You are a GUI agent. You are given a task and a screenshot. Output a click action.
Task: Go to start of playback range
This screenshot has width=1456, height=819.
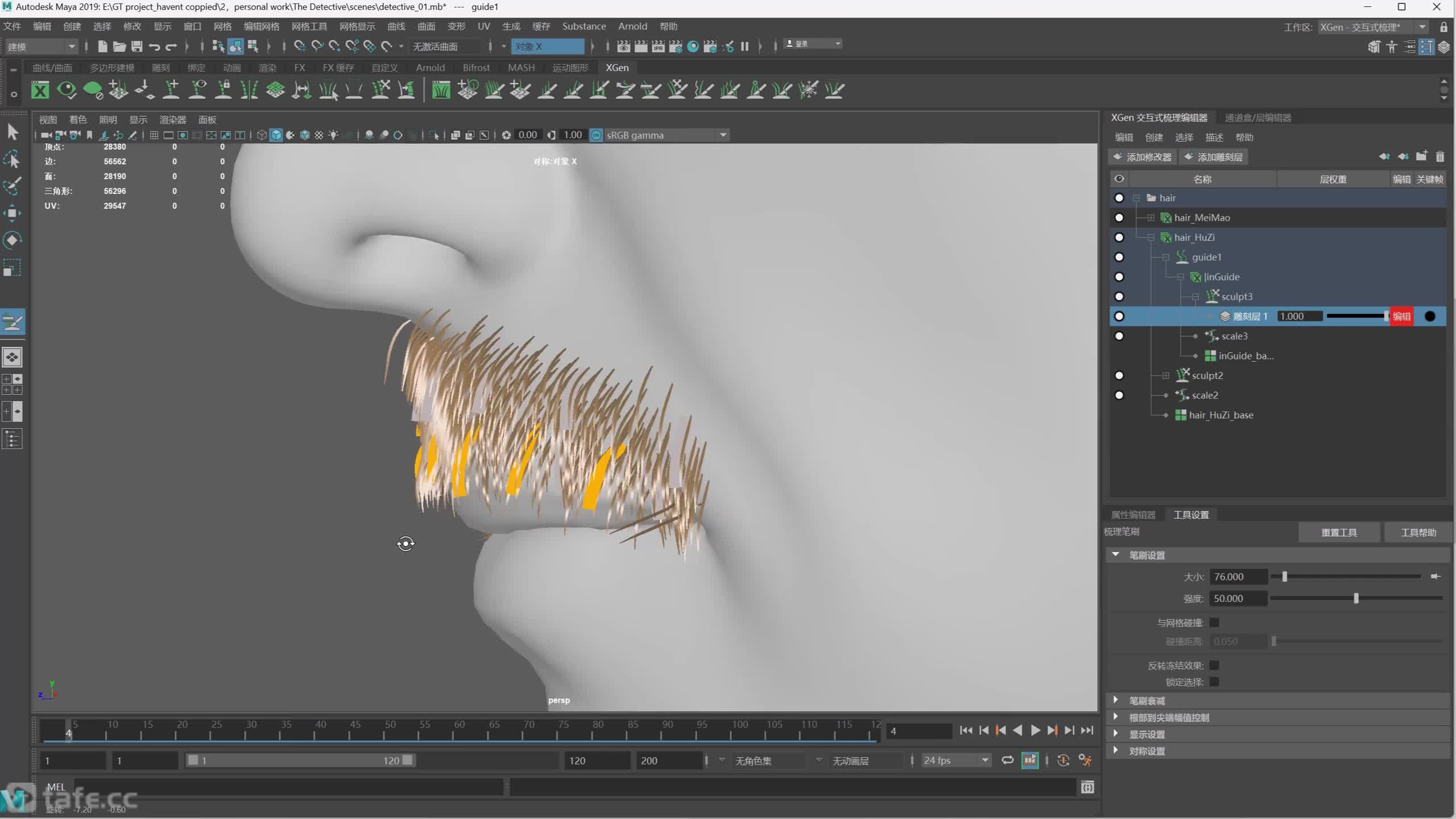point(966,730)
